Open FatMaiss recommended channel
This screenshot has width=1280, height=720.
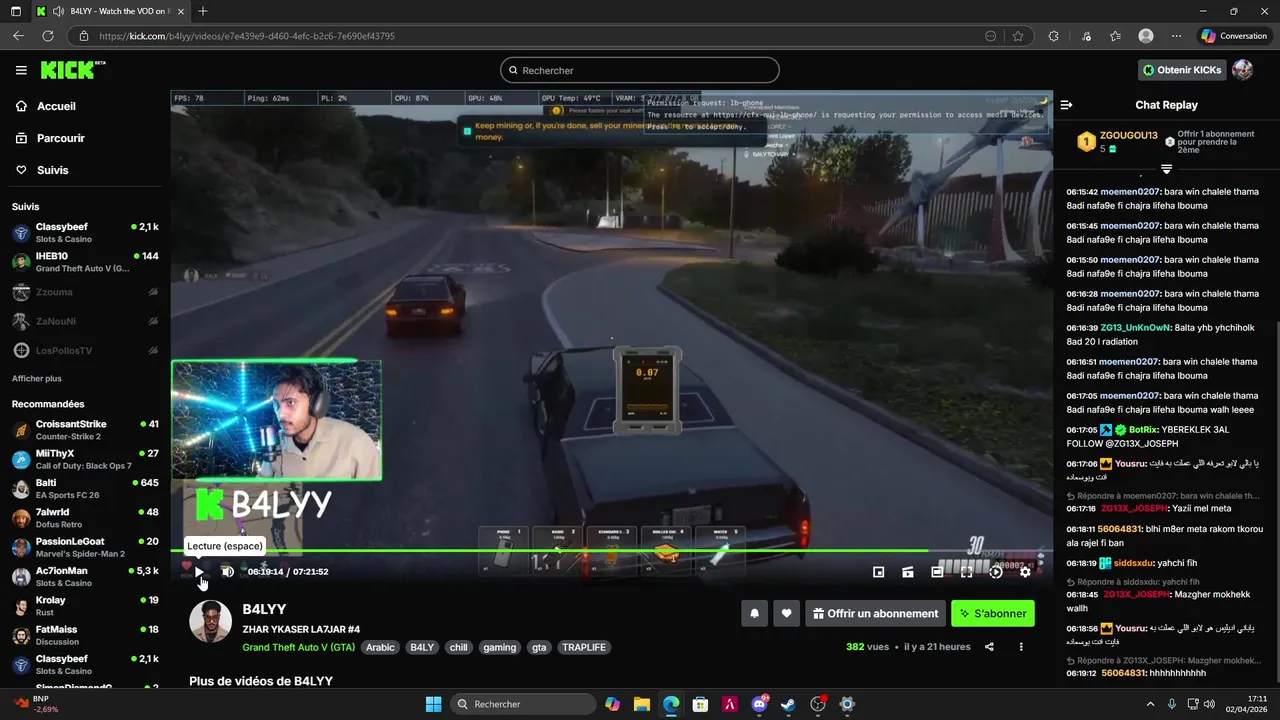(x=85, y=635)
